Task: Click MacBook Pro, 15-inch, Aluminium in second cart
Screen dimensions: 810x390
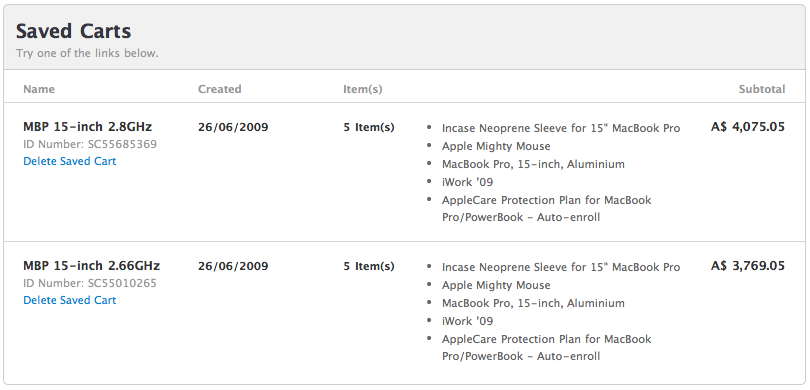Action: (533, 303)
